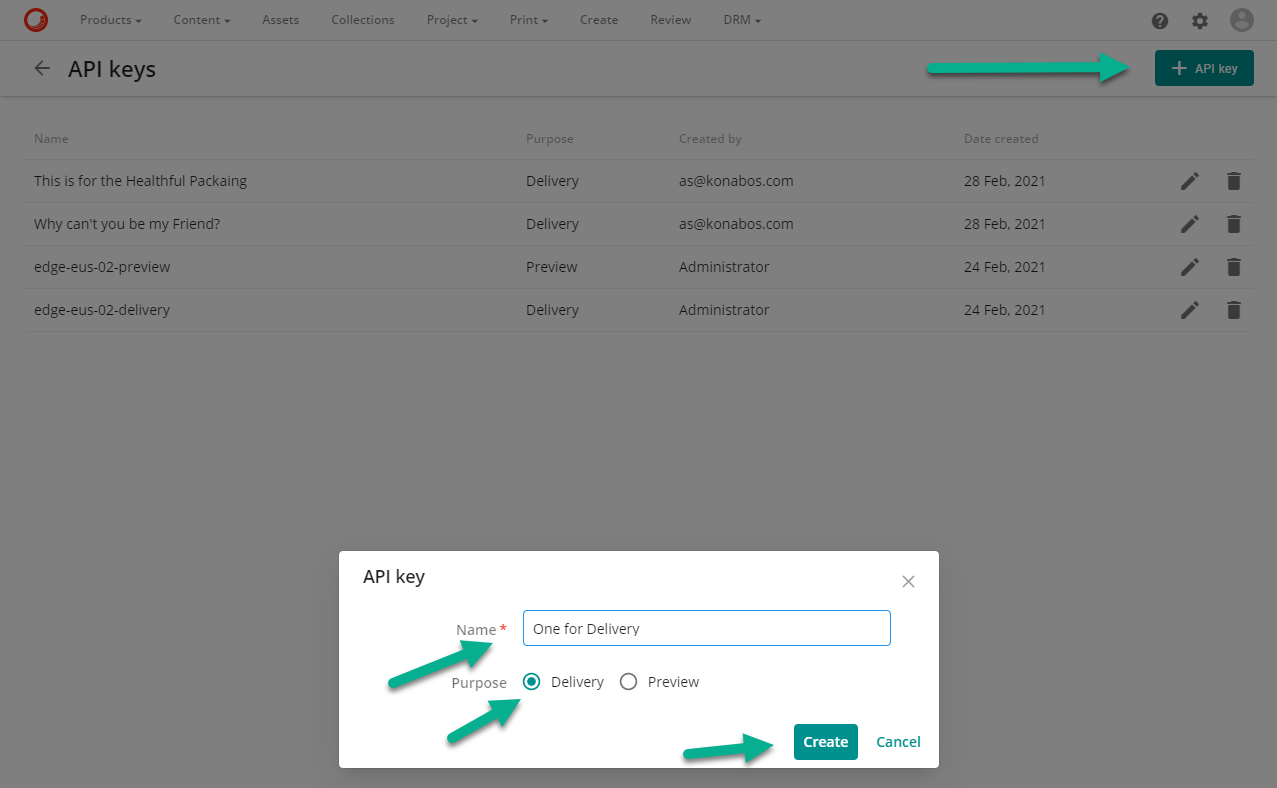Viewport: 1277px width, 788px height.
Task: Open the Collections page
Action: point(363,20)
